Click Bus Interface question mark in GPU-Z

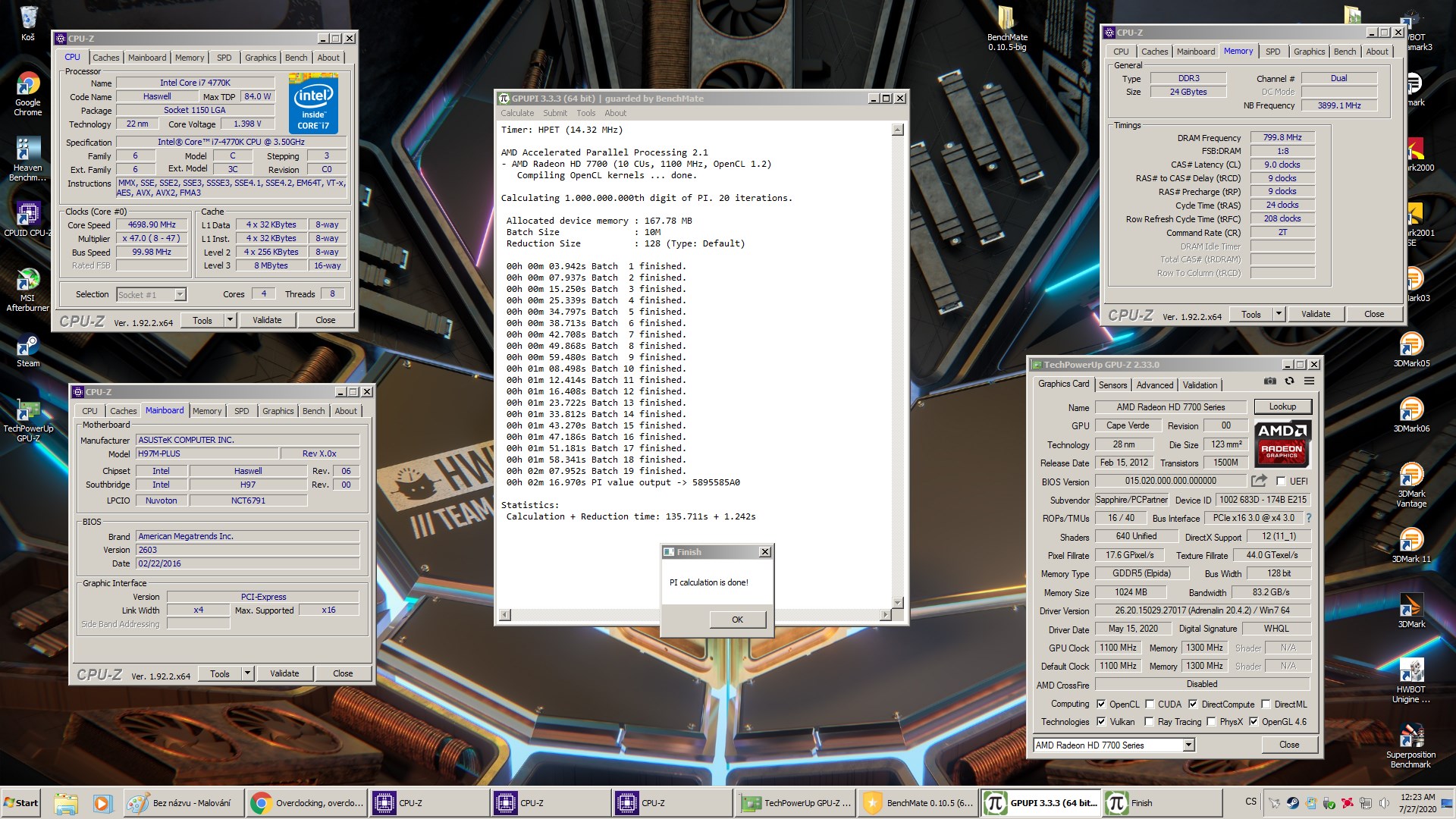[1309, 518]
